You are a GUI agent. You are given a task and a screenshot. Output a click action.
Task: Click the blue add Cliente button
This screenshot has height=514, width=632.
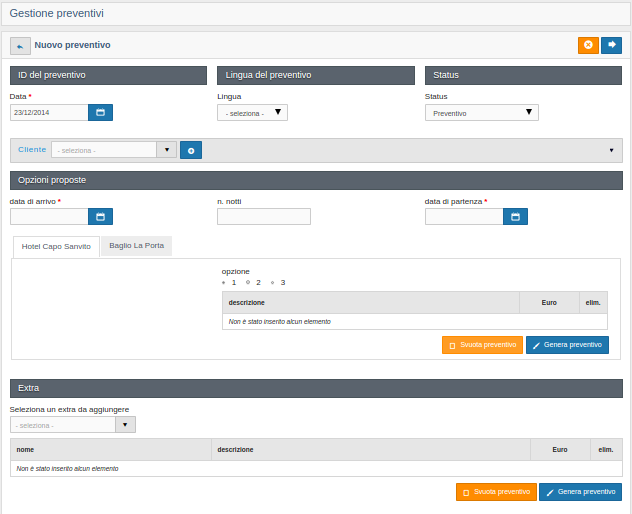(191, 150)
